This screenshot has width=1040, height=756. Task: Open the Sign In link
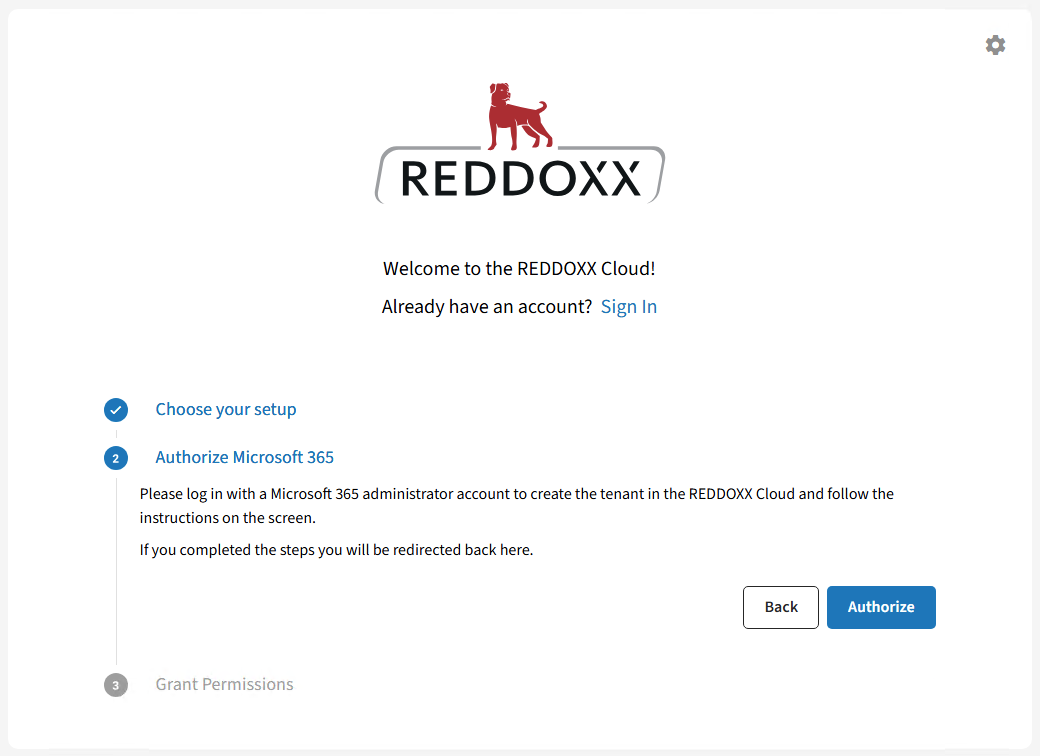[629, 306]
